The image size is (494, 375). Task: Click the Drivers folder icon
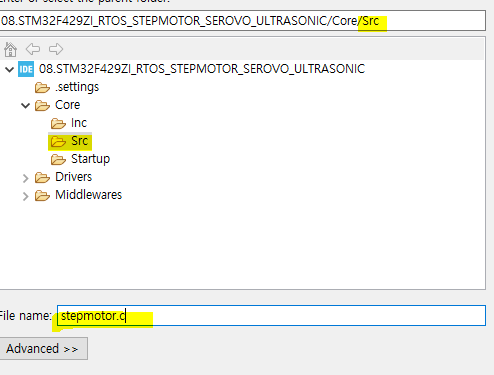(x=42, y=178)
